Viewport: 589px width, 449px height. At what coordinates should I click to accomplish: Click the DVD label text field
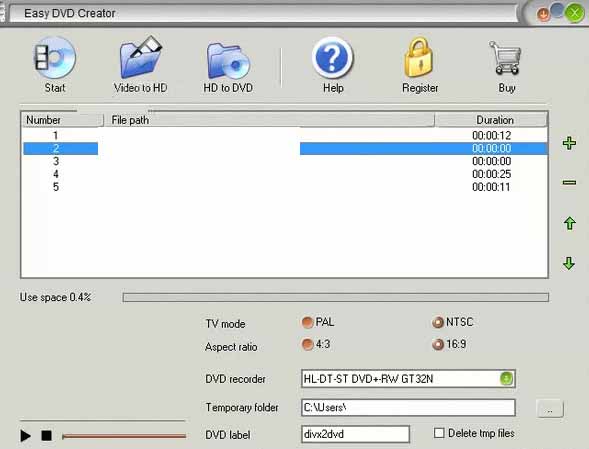tap(355, 434)
